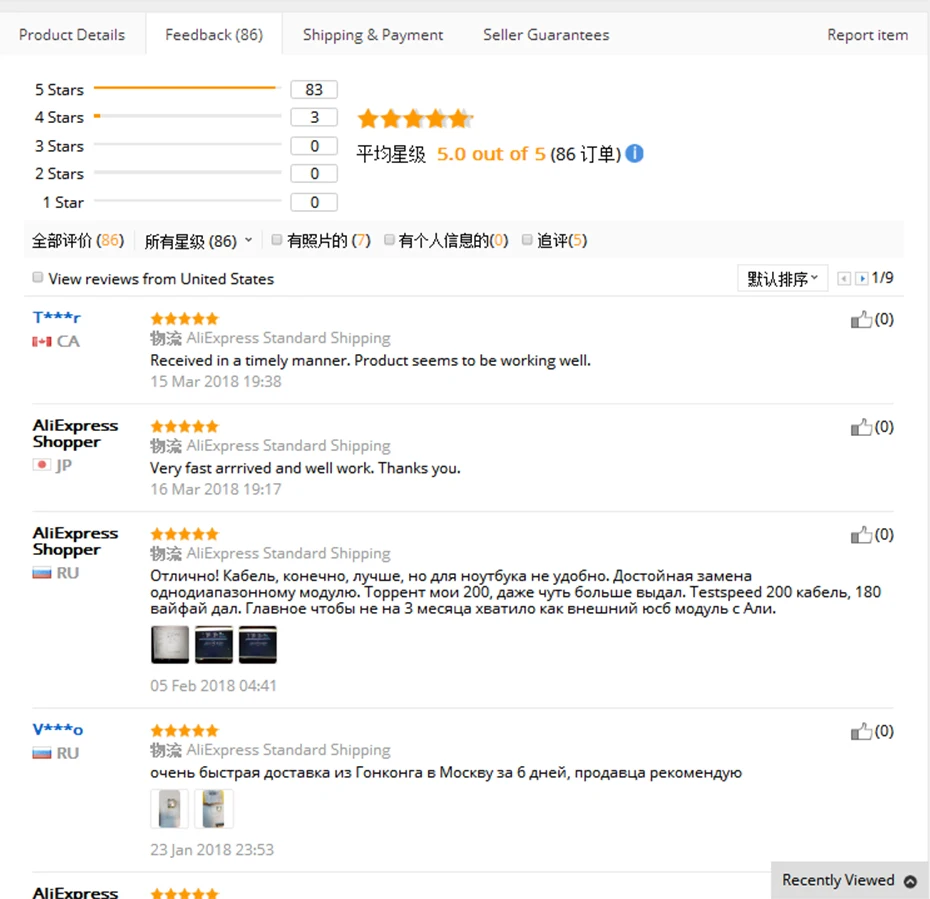930x899 pixels.
Task: Expand the Recently Viewed chevron icon
Action: pos(910,881)
